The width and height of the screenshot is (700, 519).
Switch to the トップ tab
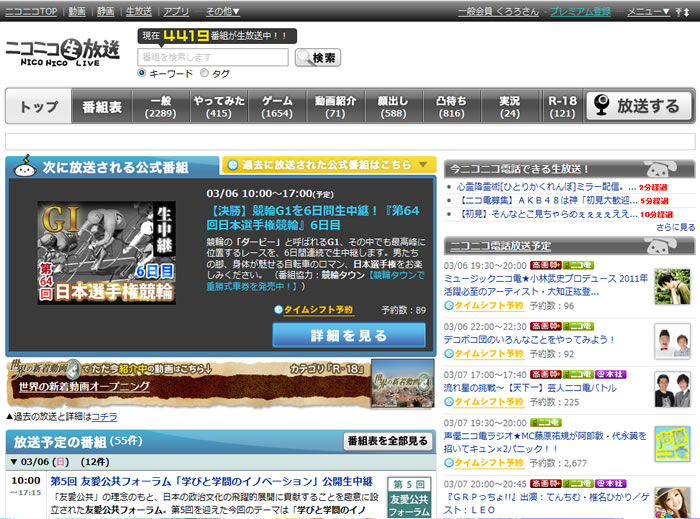[x=39, y=106]
